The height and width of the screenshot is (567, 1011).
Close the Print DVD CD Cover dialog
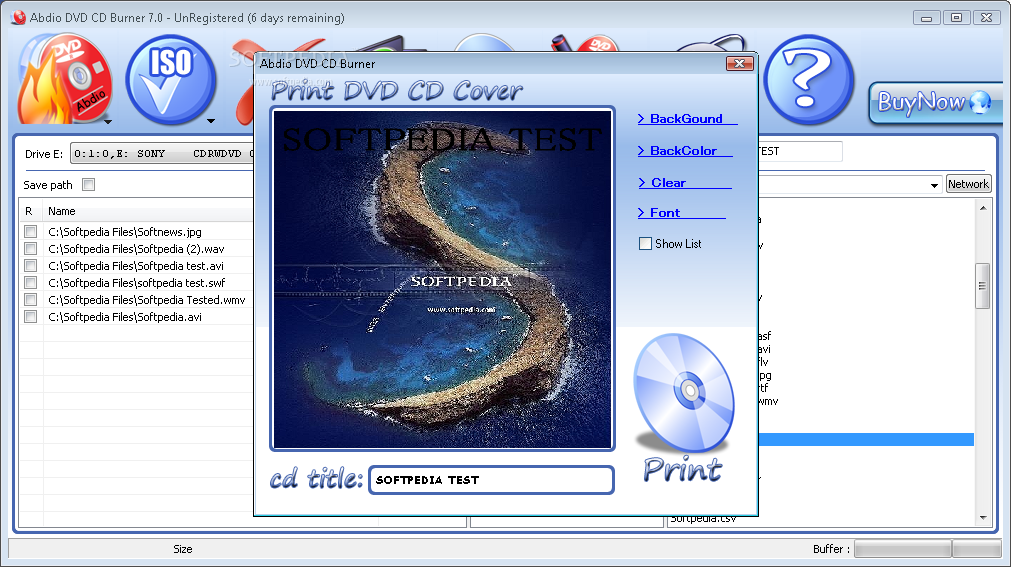(740, 63)
